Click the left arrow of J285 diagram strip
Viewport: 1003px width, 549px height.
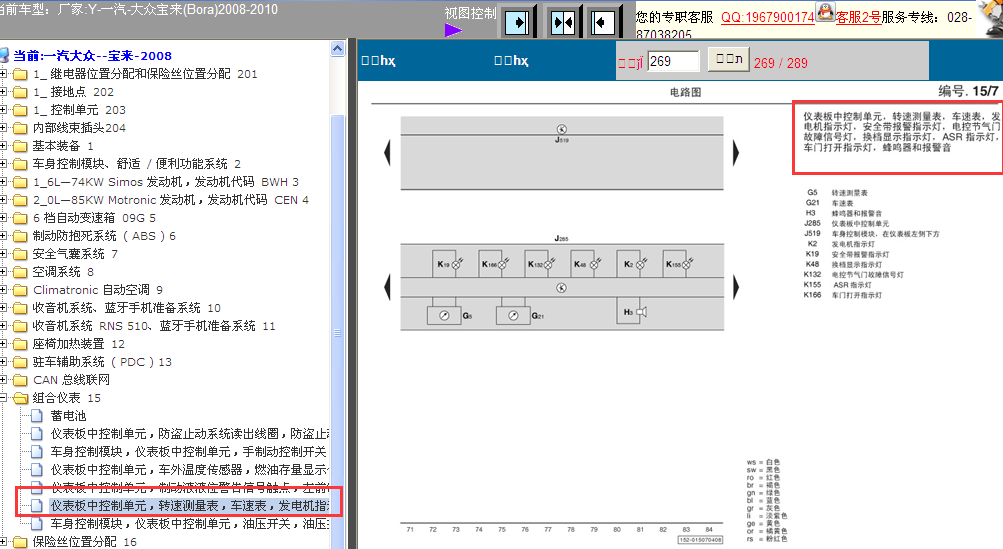click(387, 287)
